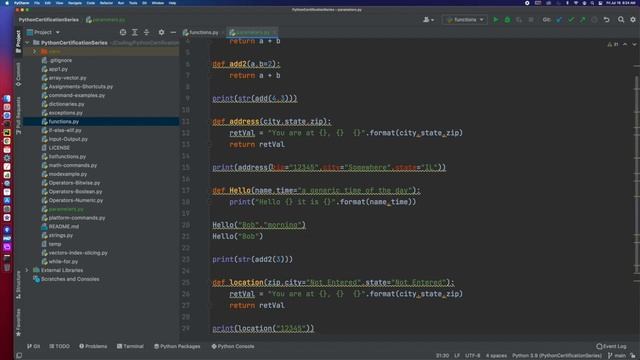The height and width of the screenshot is (360, 640).
Task: Open the Code menu
Action: tap(91, 3)
